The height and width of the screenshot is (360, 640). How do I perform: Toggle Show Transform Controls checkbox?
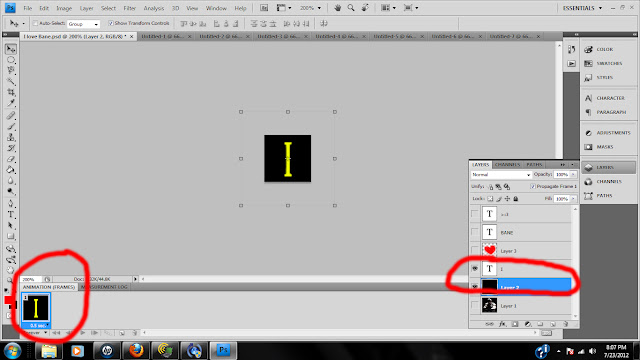[111, 23]
